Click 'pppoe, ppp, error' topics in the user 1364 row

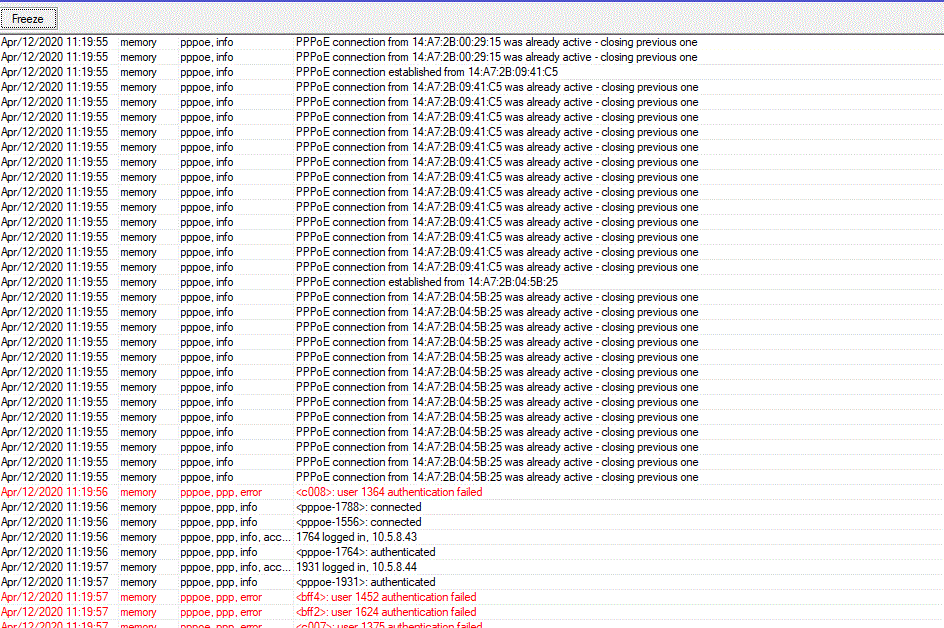pos(221,492)
